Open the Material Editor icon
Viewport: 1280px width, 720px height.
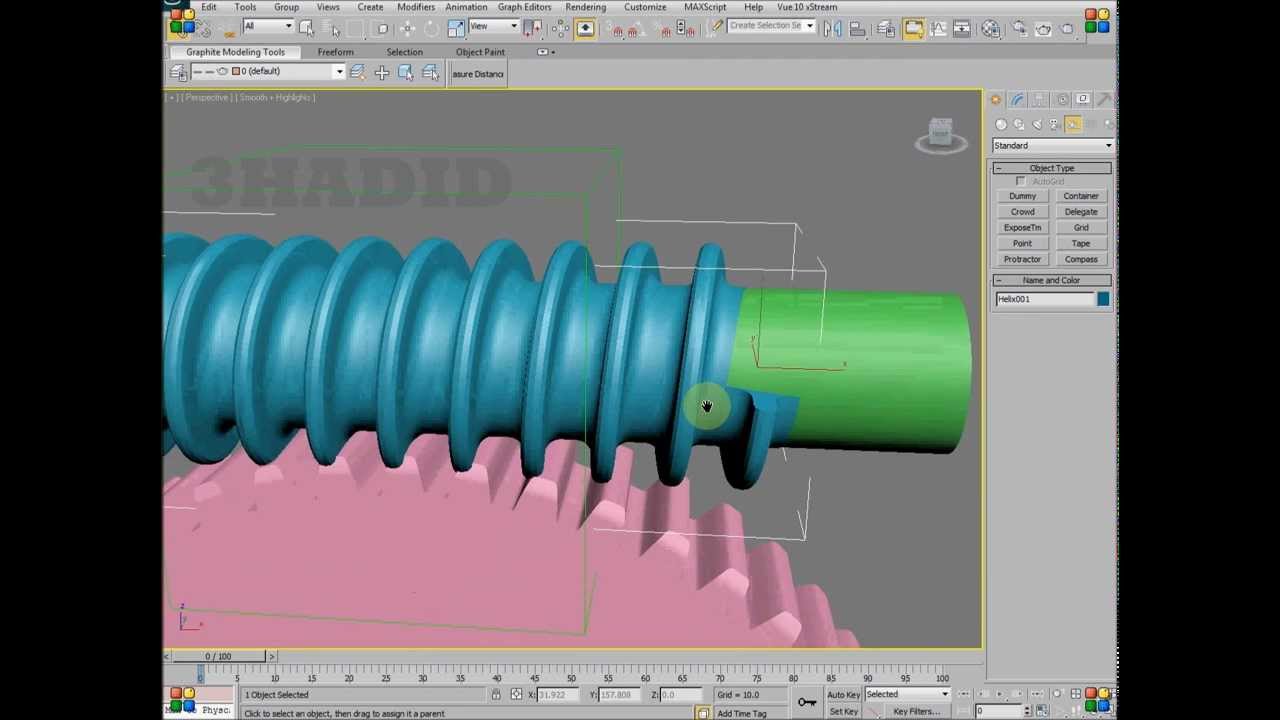[990, 28]
